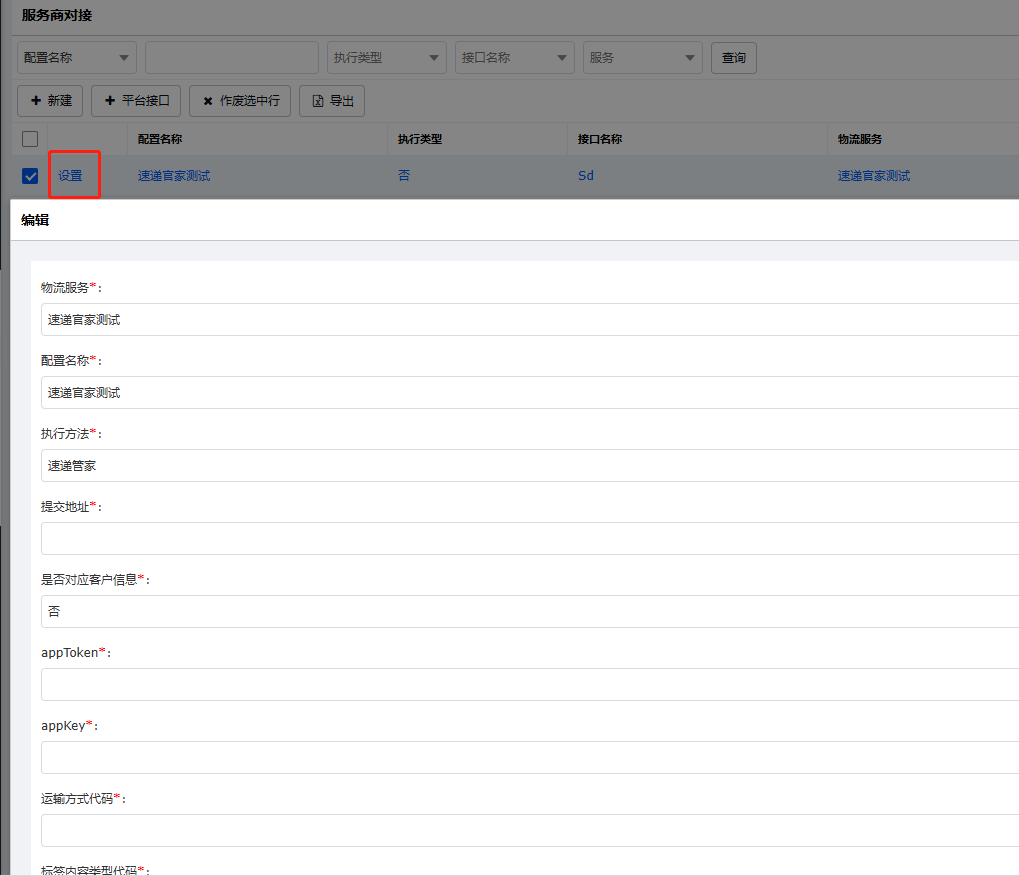Click the 否 value in 执行类型 column
Image resolution: width=1019 pixels, height=876 pixels.
(404, 175)
